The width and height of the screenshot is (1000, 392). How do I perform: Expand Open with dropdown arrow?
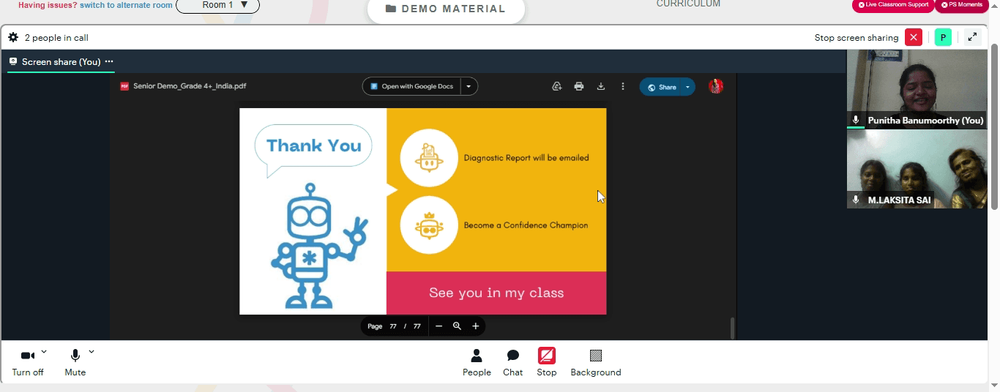469,87
